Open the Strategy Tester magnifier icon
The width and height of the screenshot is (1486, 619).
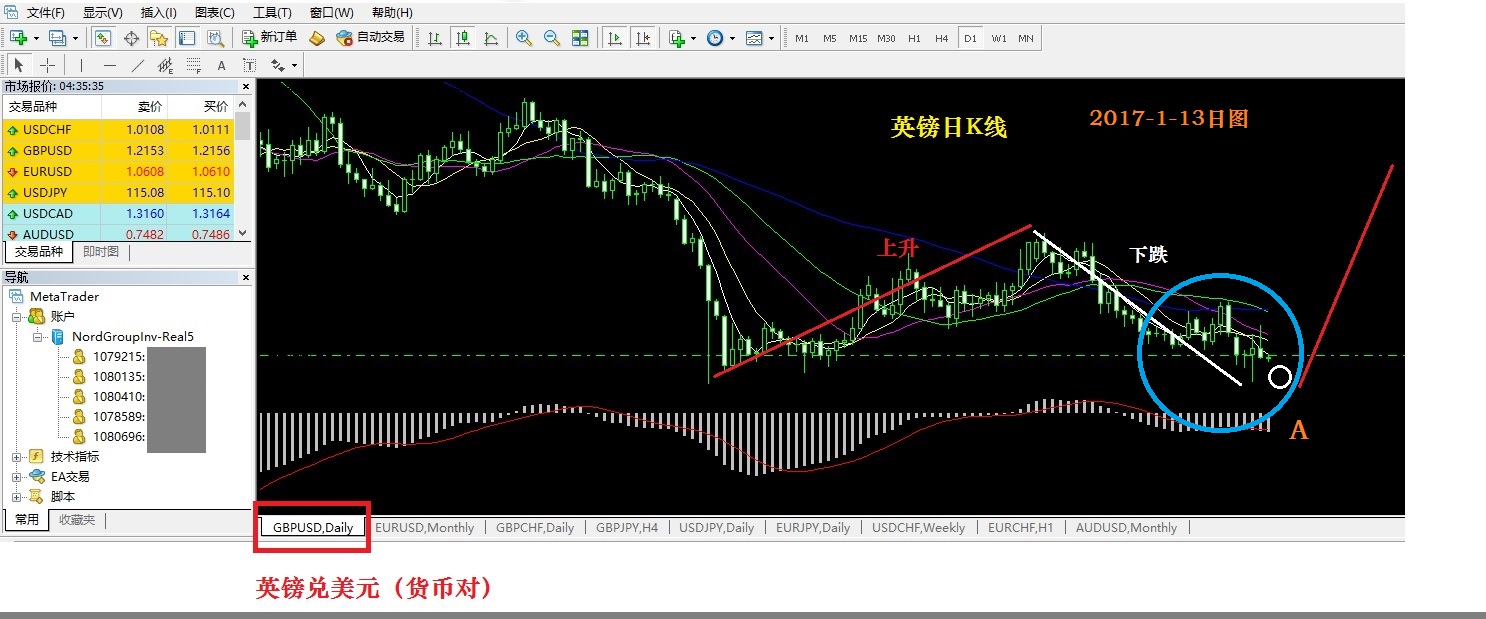click(214, 38)
